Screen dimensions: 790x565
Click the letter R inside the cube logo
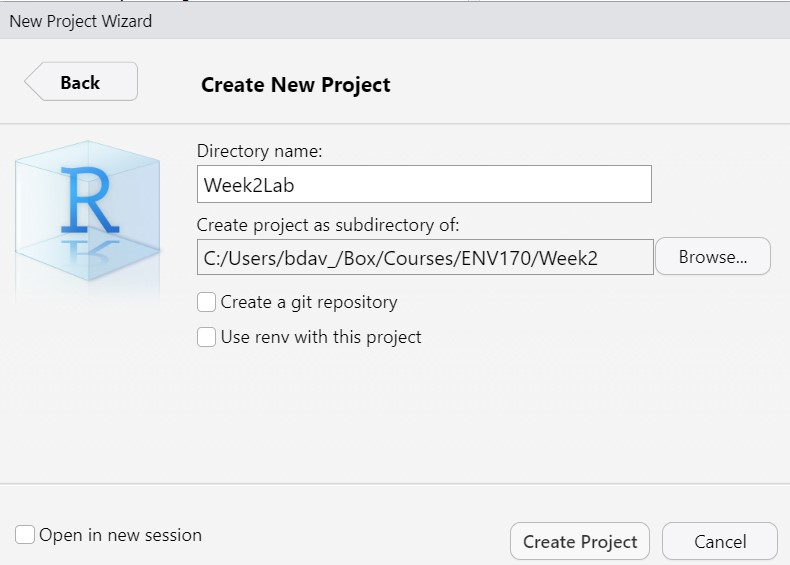point(90,200)
